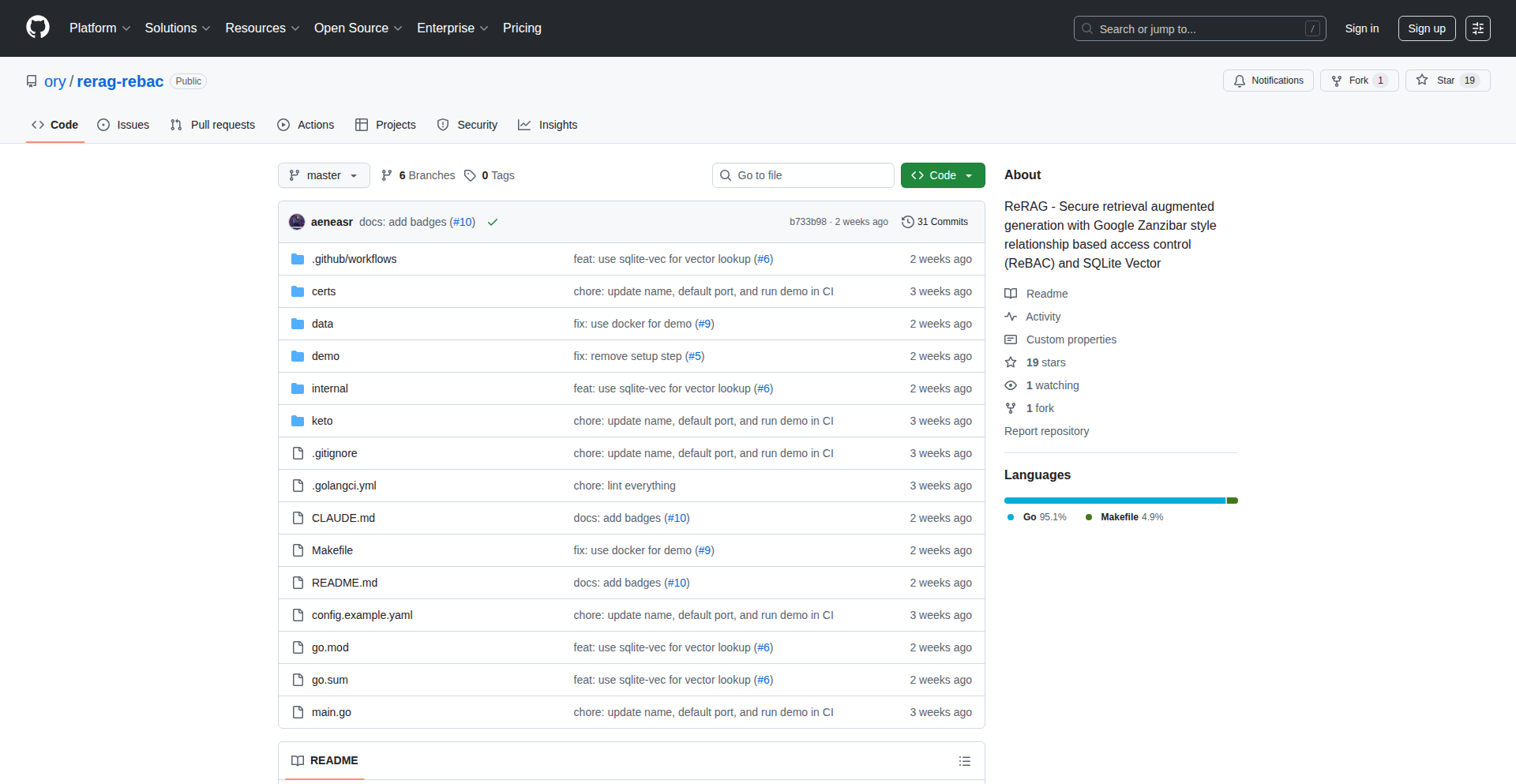The height and width of the screenshot is (784, 1516).
Task: Click the green commit status checkmark
Action: click(493, 223)
